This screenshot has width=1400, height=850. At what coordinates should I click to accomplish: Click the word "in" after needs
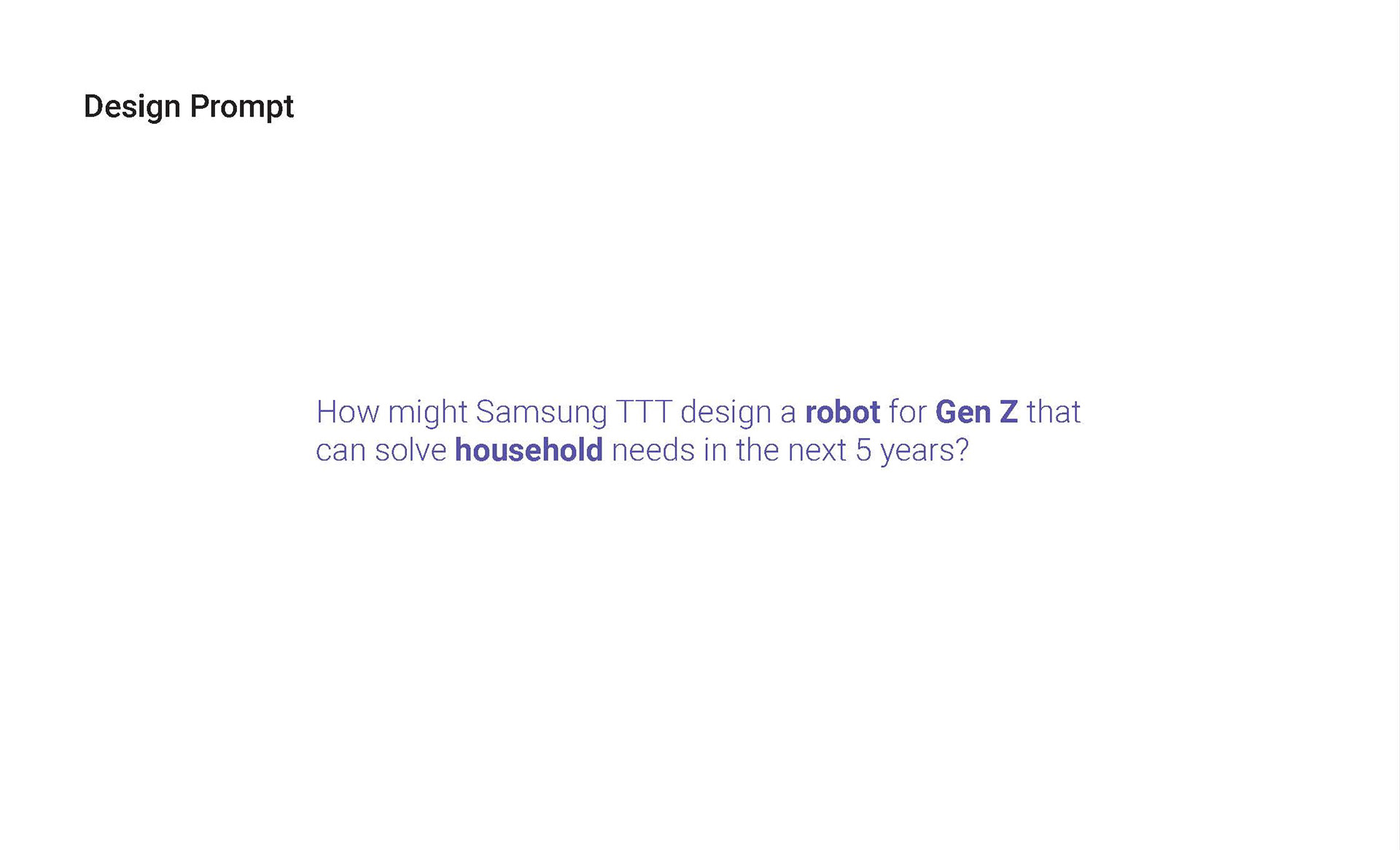point(715,451)
